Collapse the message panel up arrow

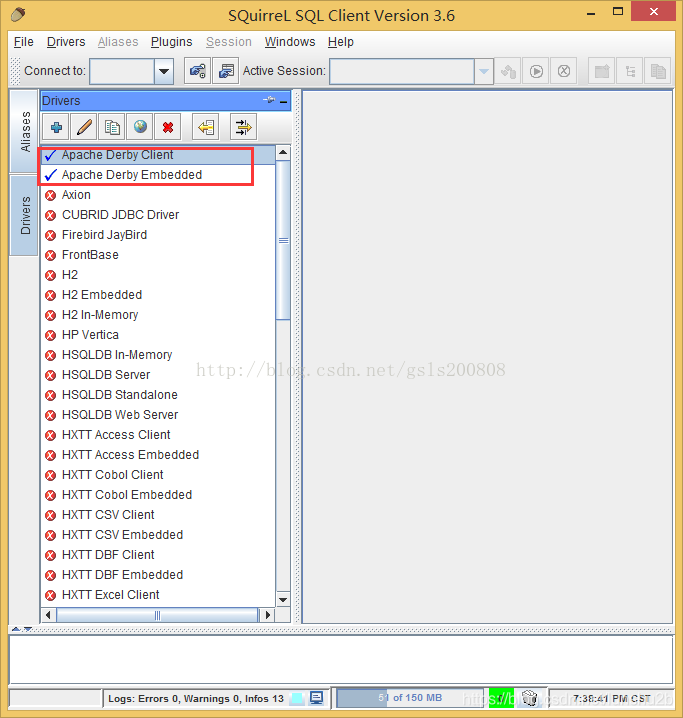pos(16,629)
